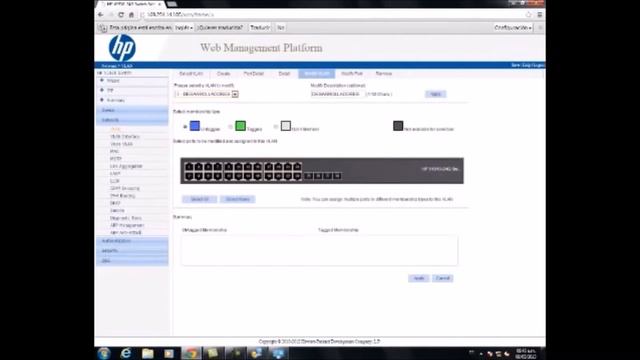640x360 pixels.
Task: Expand the Summary tree item
Action: point(102,100)
